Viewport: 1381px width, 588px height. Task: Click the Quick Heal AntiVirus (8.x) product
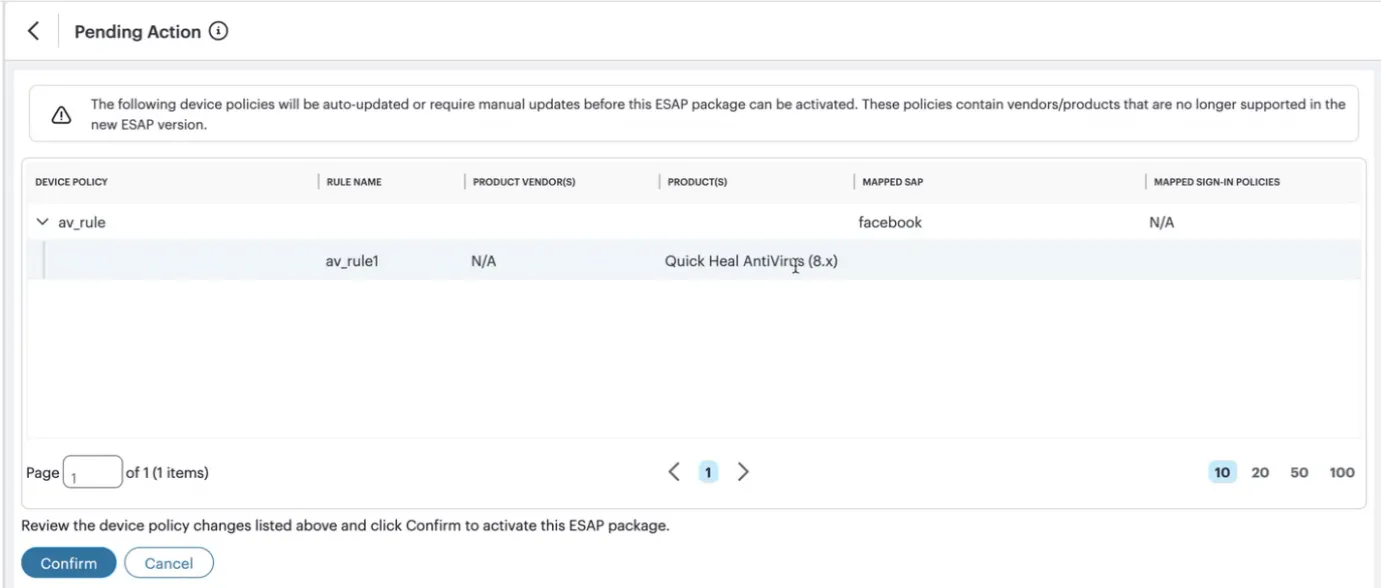pos(751,262)
